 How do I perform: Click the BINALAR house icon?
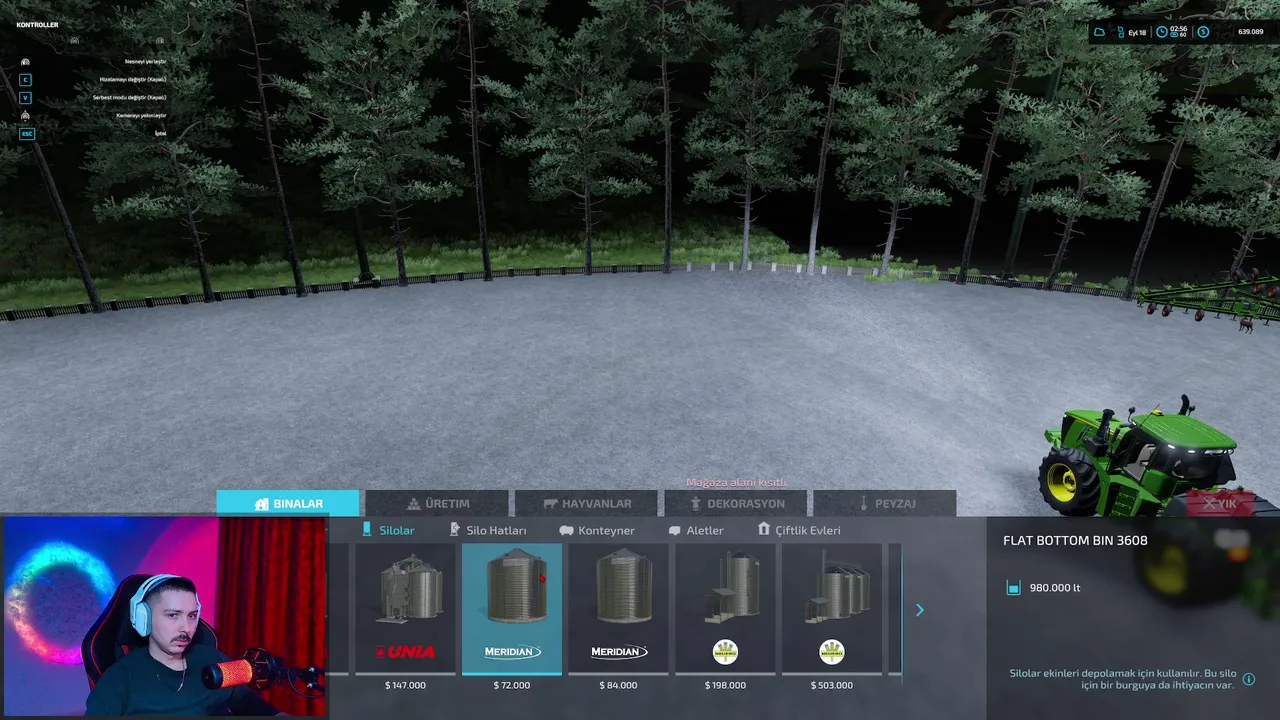(262, 504)
